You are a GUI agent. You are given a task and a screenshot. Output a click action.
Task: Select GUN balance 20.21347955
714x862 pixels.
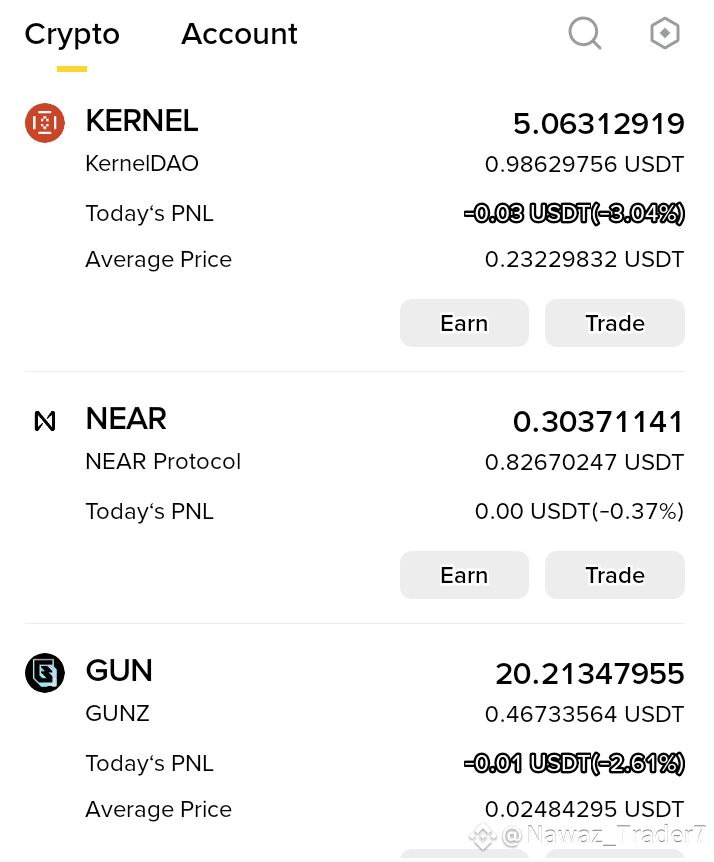(590, 673)
